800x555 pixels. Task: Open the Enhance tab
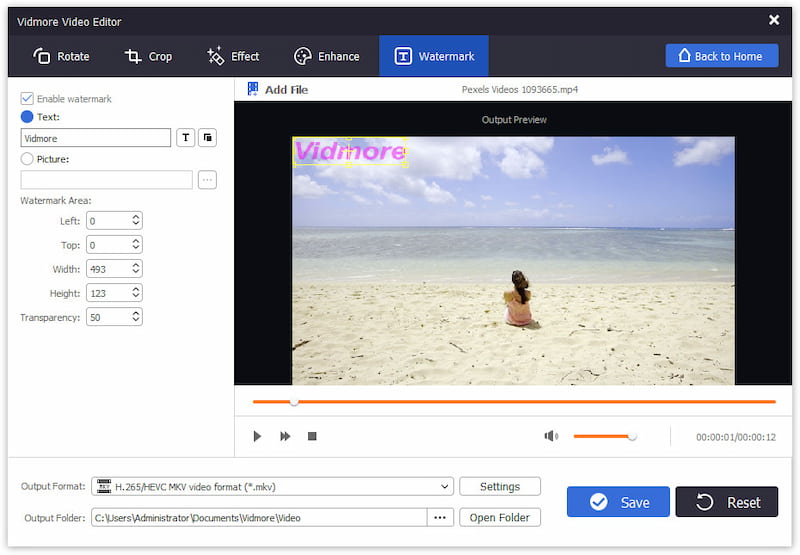pos(326,56)
